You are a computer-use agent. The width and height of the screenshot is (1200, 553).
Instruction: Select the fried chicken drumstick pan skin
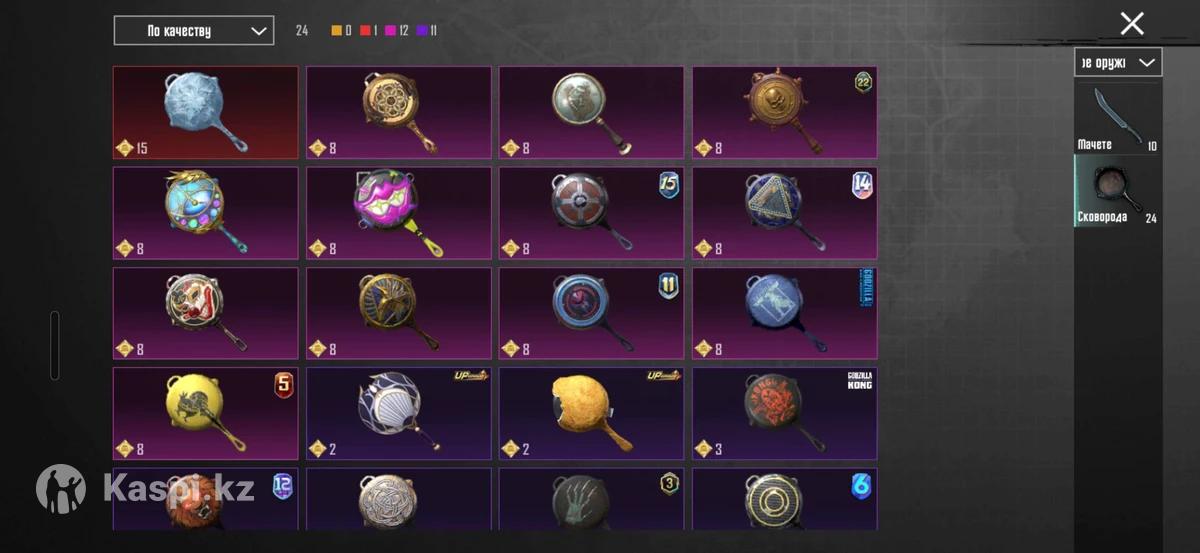point(591,414)
